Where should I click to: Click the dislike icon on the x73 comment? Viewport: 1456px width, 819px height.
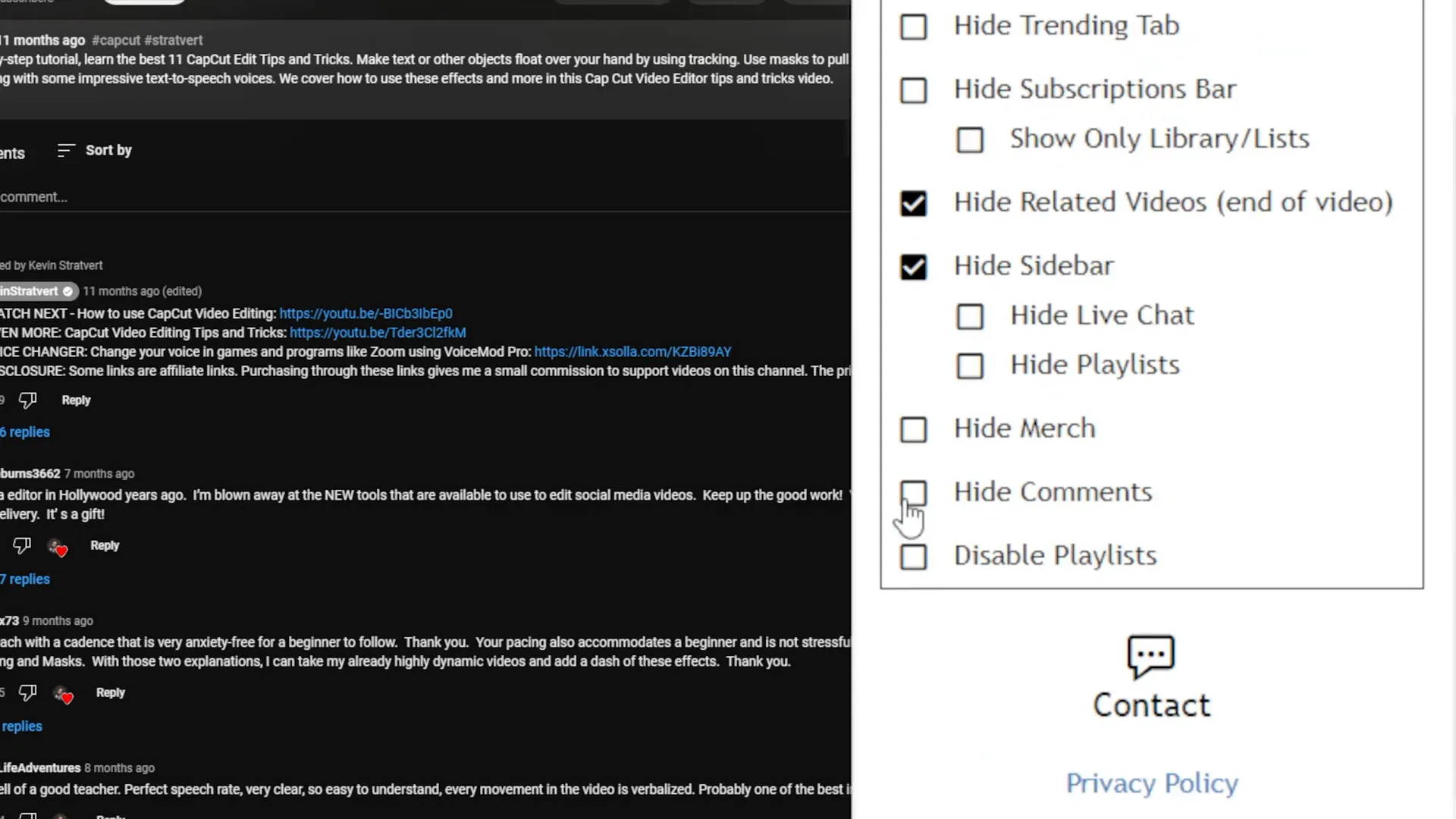tap(27, 692)
